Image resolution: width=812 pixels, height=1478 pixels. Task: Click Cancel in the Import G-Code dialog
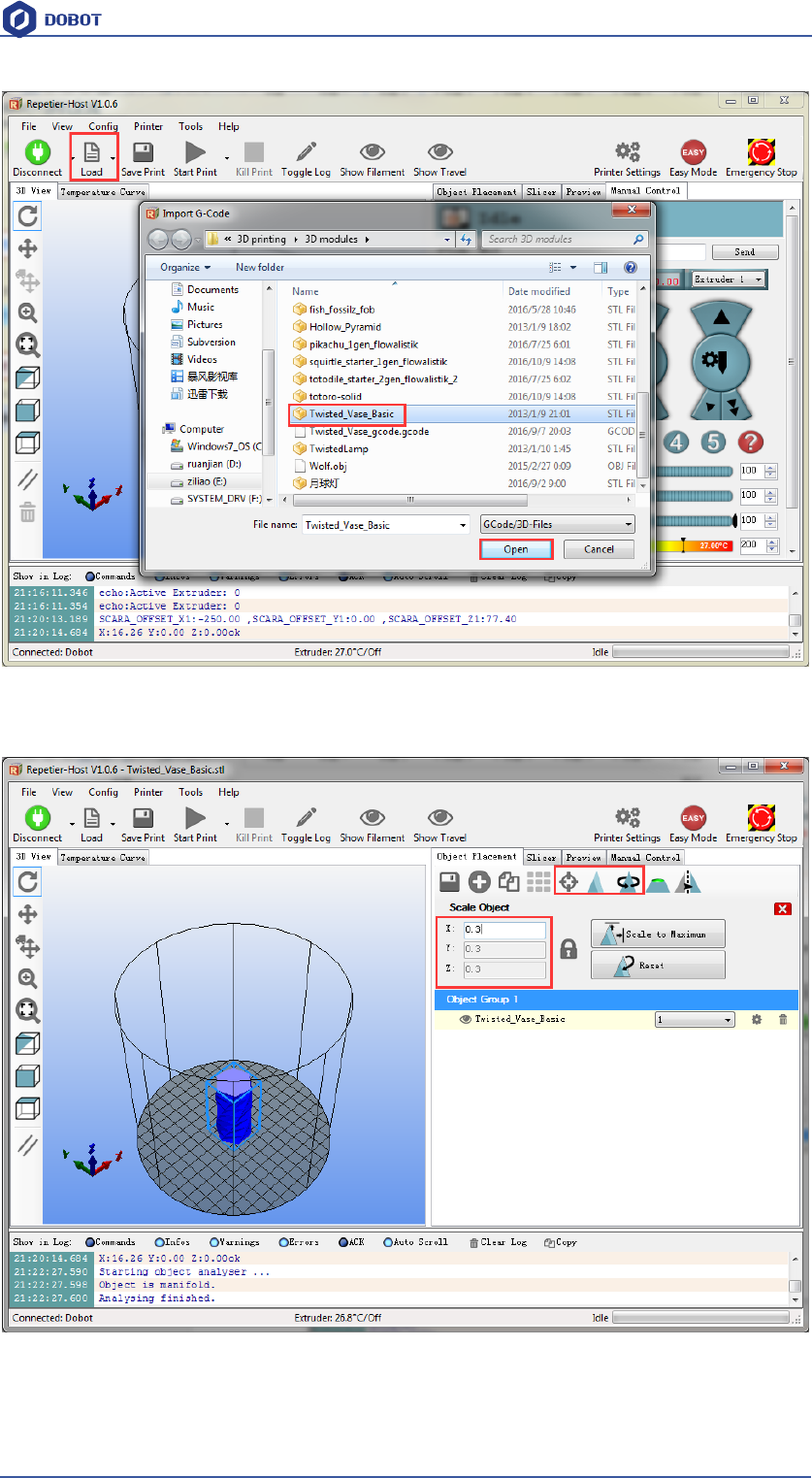pos(601,549)
